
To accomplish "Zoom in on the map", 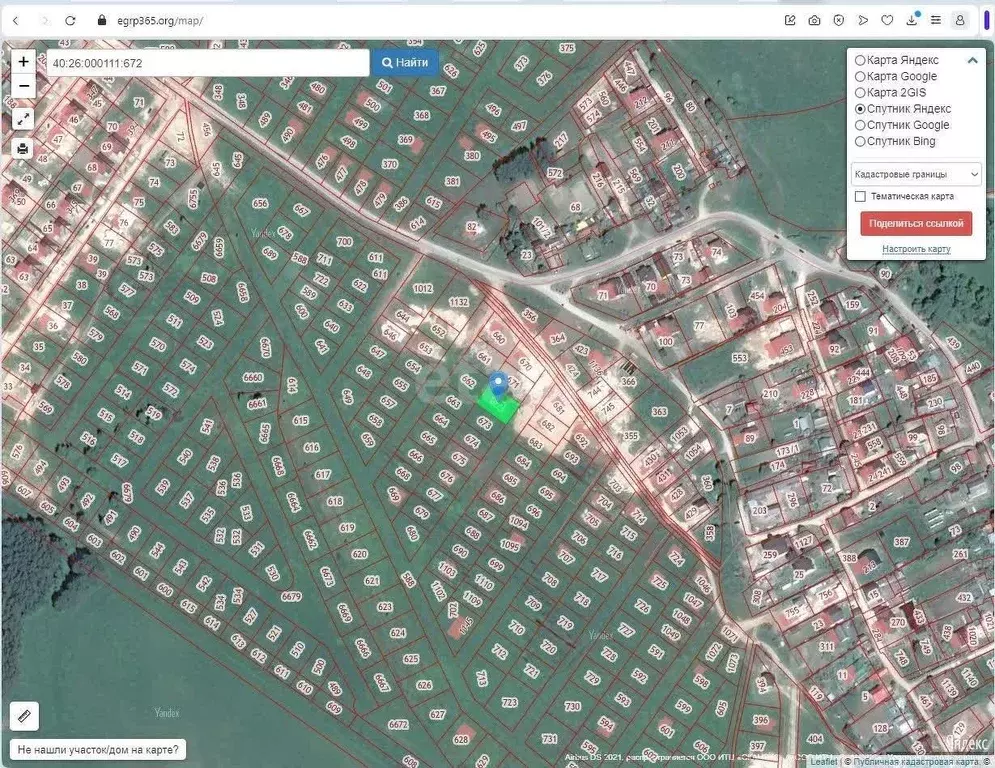I will click(x=24, y=62).
